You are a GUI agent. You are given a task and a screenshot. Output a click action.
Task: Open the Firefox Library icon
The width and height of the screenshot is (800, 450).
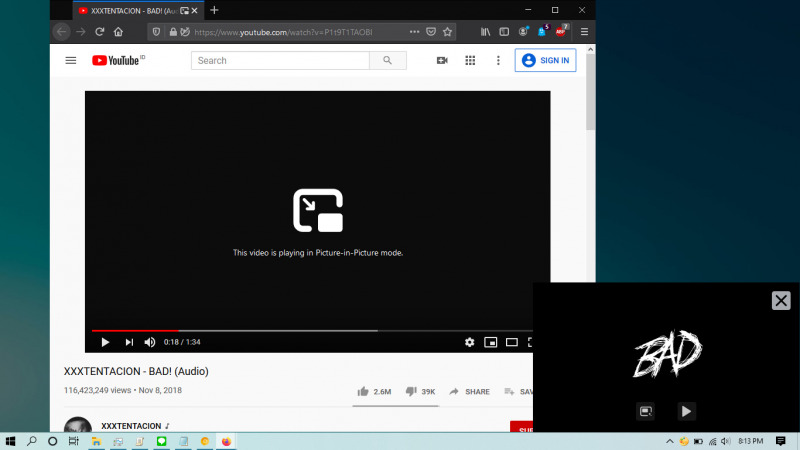point(485,32)
